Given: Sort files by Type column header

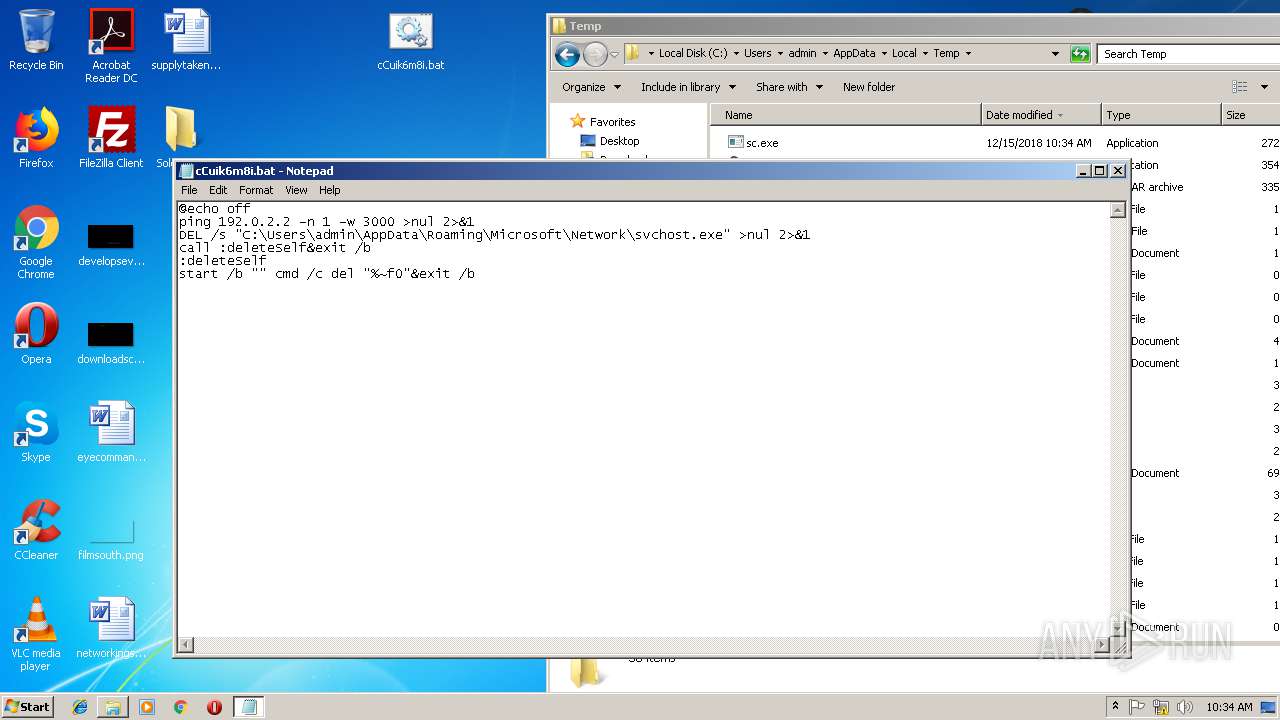Looking at the screenshot, I should click(x=1161, y=115).
